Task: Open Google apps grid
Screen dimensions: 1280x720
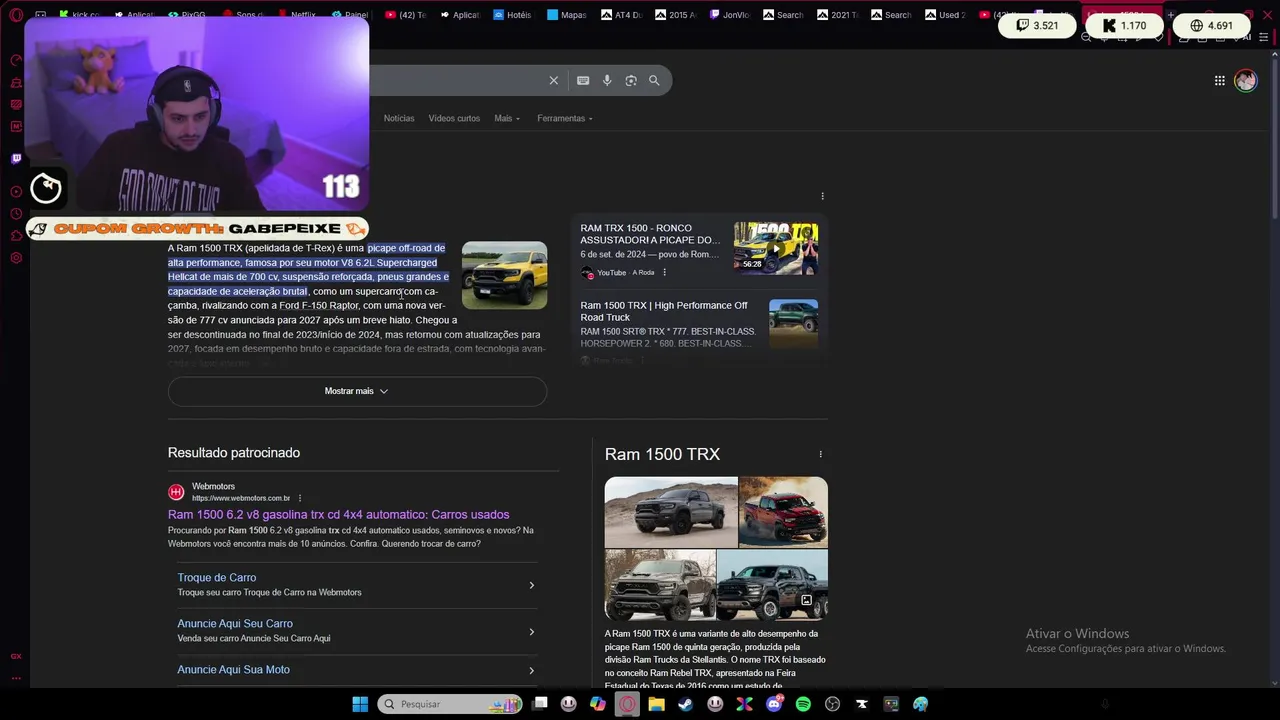Action: pyautogui.click(x=1220, y=81)
